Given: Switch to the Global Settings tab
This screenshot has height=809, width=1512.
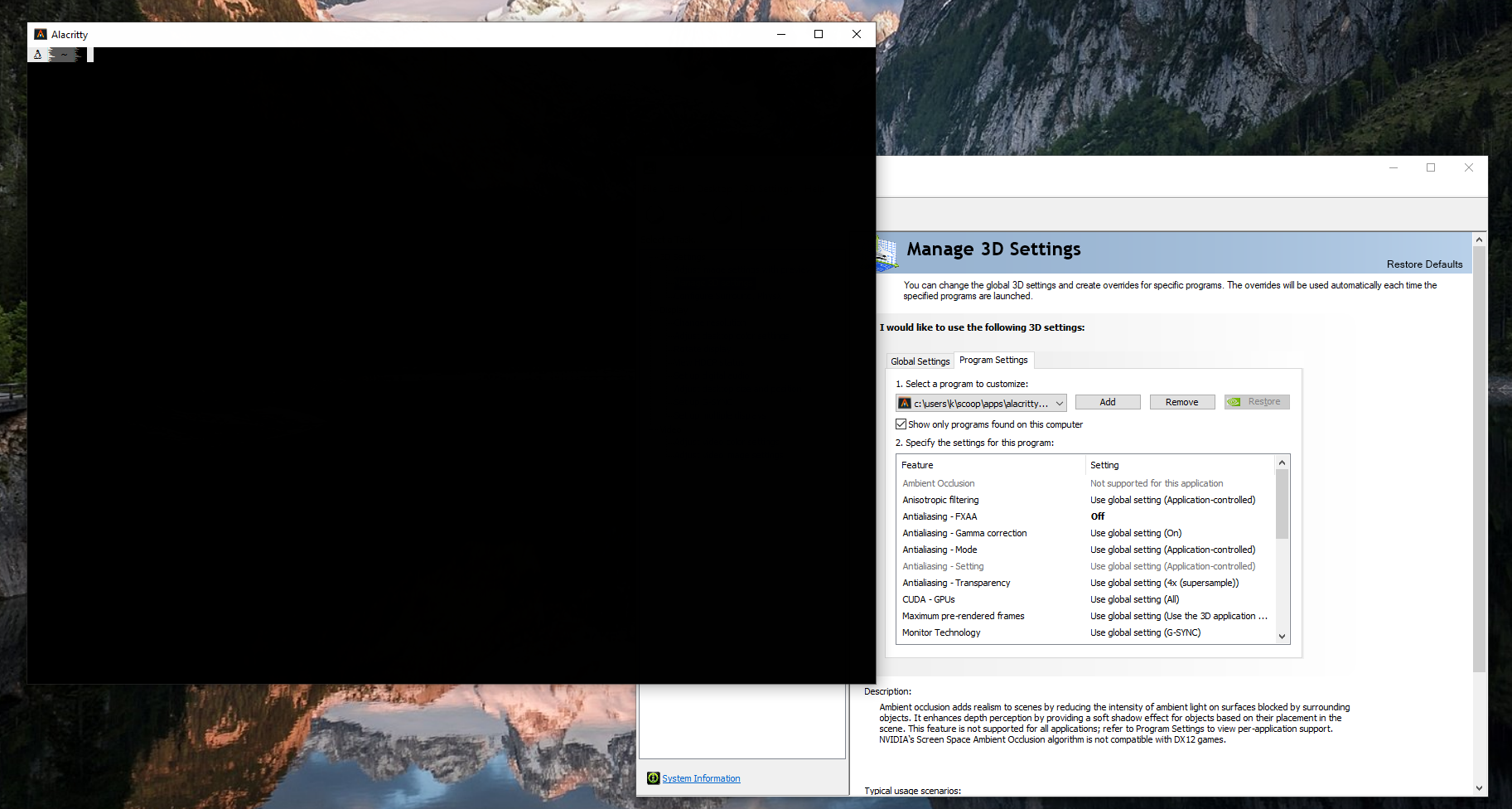Looking at the screenshot, I should [920, 361].
